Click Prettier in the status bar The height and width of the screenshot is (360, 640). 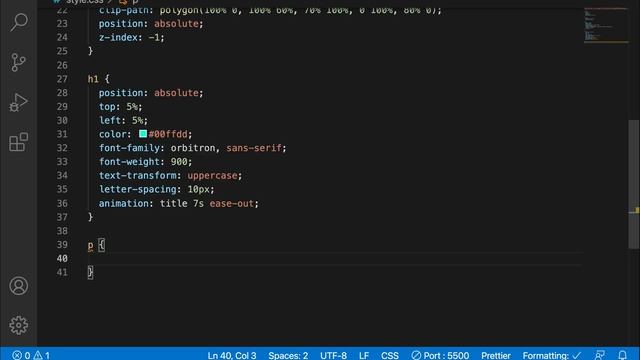[x=496, y=355]
